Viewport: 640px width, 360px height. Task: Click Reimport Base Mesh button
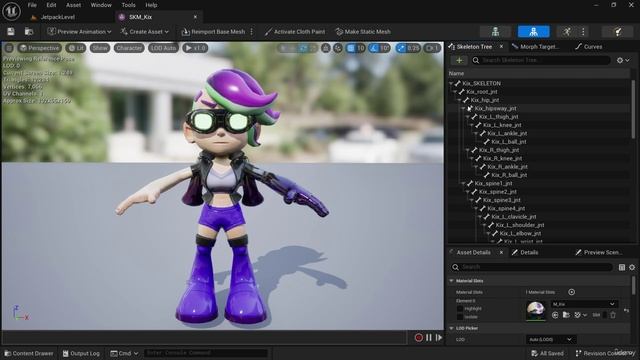[x=213, y=31]
